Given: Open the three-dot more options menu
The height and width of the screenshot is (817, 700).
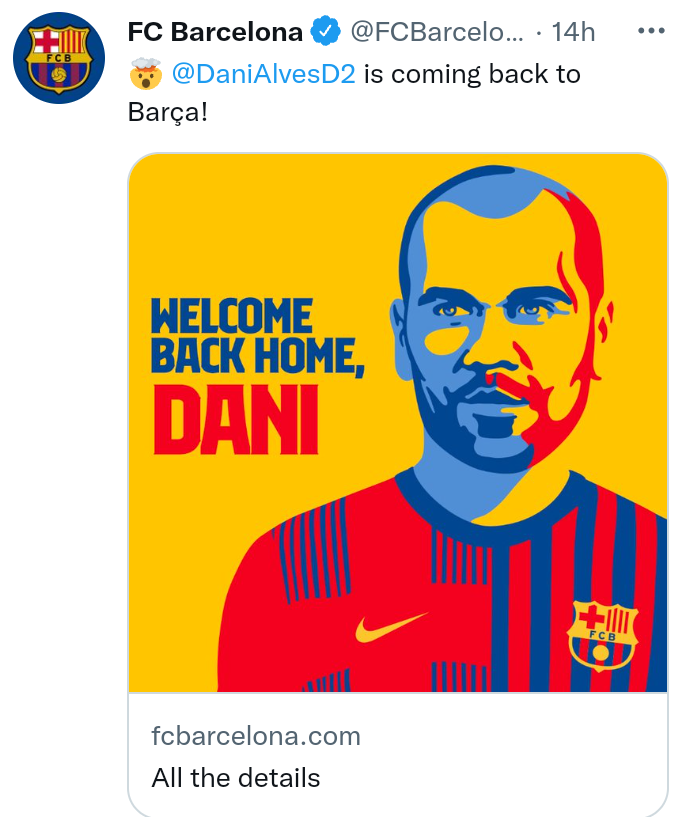Looking at the screenshot, I should click(x=651, y=31).
